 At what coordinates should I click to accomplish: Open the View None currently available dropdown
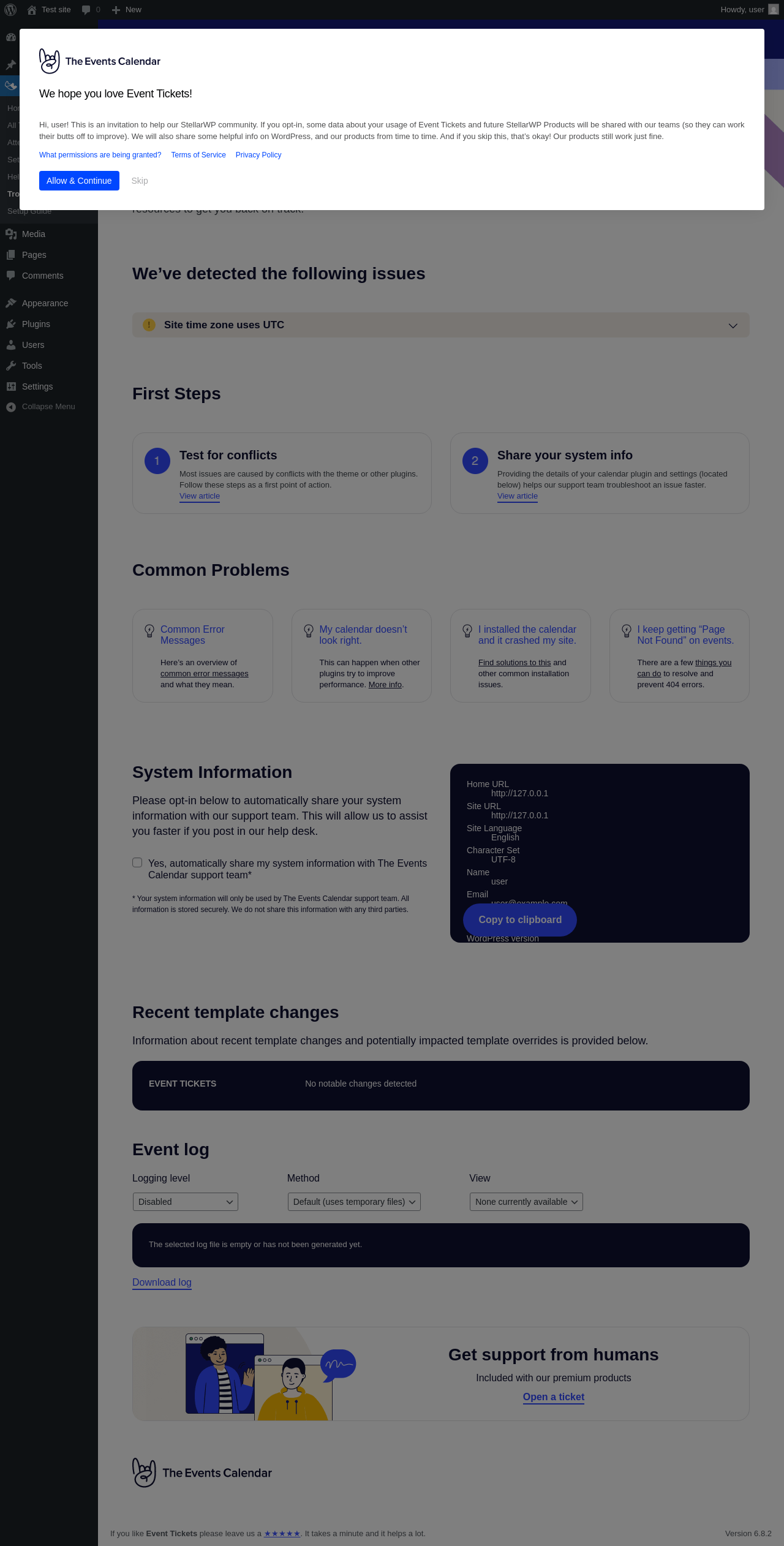point(526,1202)
